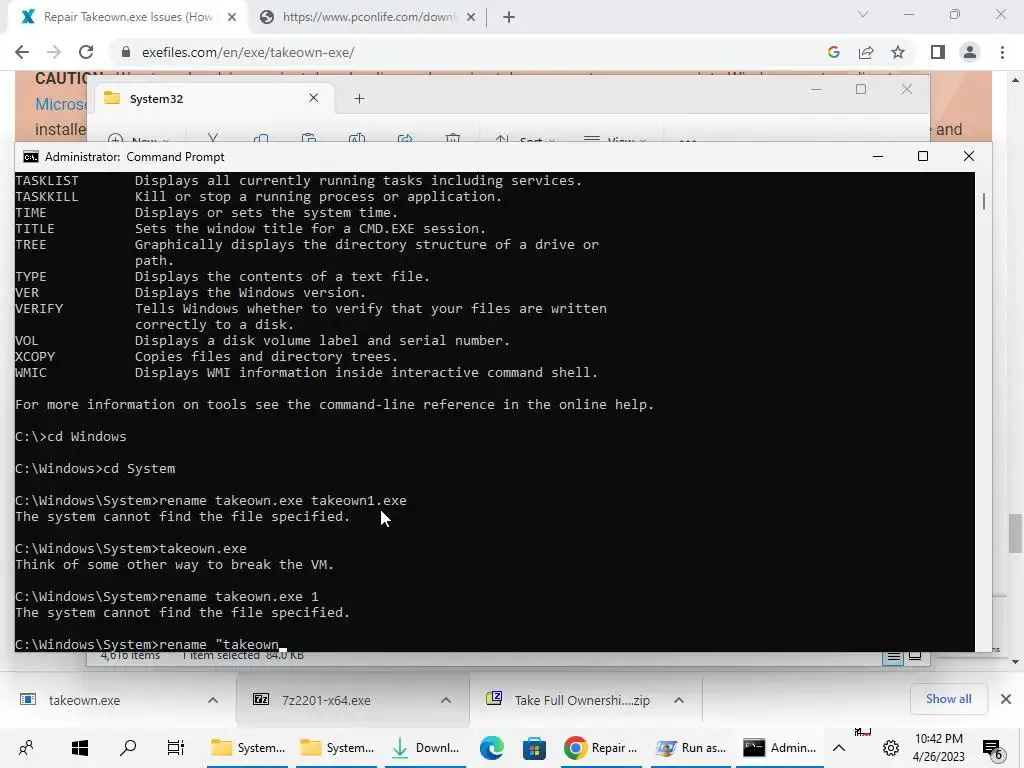Open Microsoft Store from taskbar
1024x768 pixels.
click(x=534, y=748)
